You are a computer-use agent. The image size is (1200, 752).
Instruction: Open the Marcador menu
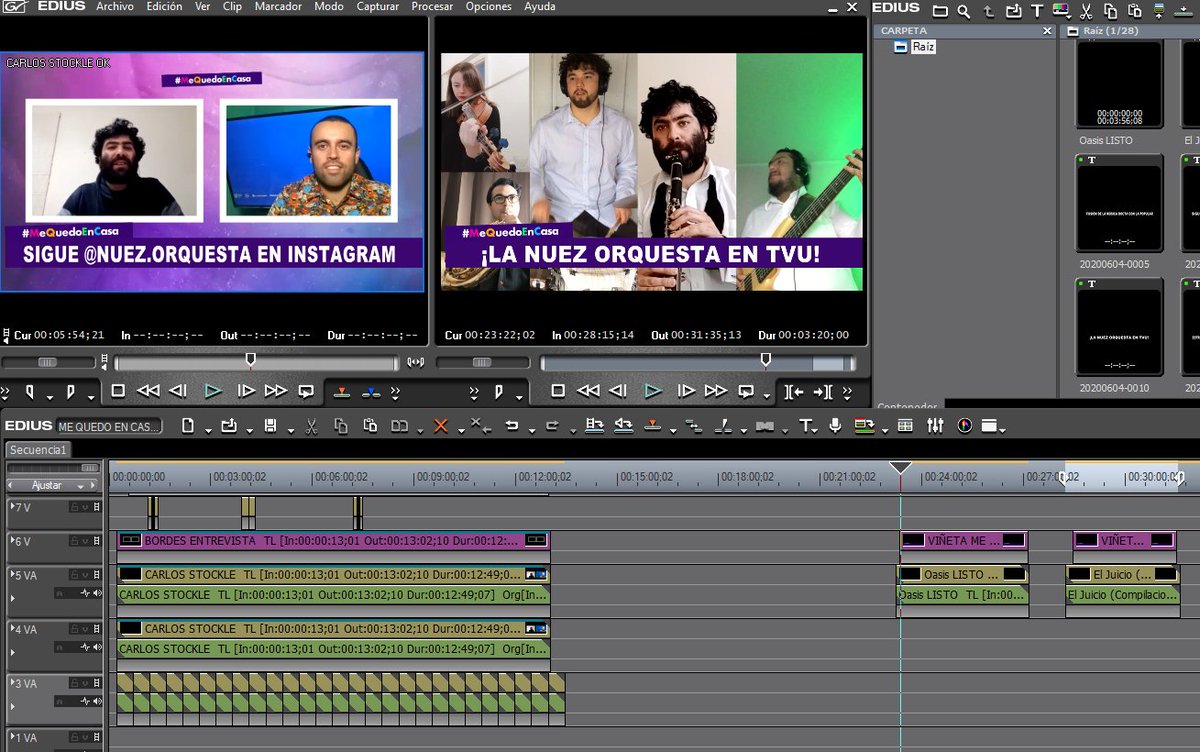pos(278,7)
